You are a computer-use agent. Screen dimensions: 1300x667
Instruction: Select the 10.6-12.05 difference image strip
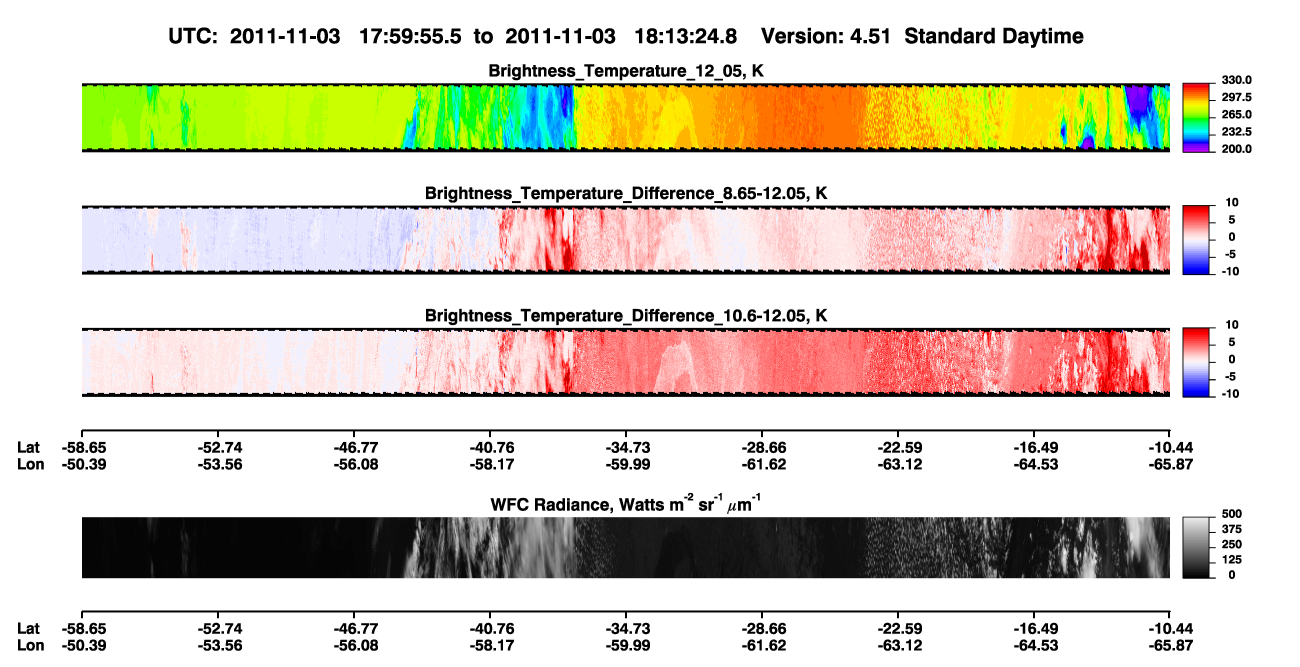[x=625, y=361]
